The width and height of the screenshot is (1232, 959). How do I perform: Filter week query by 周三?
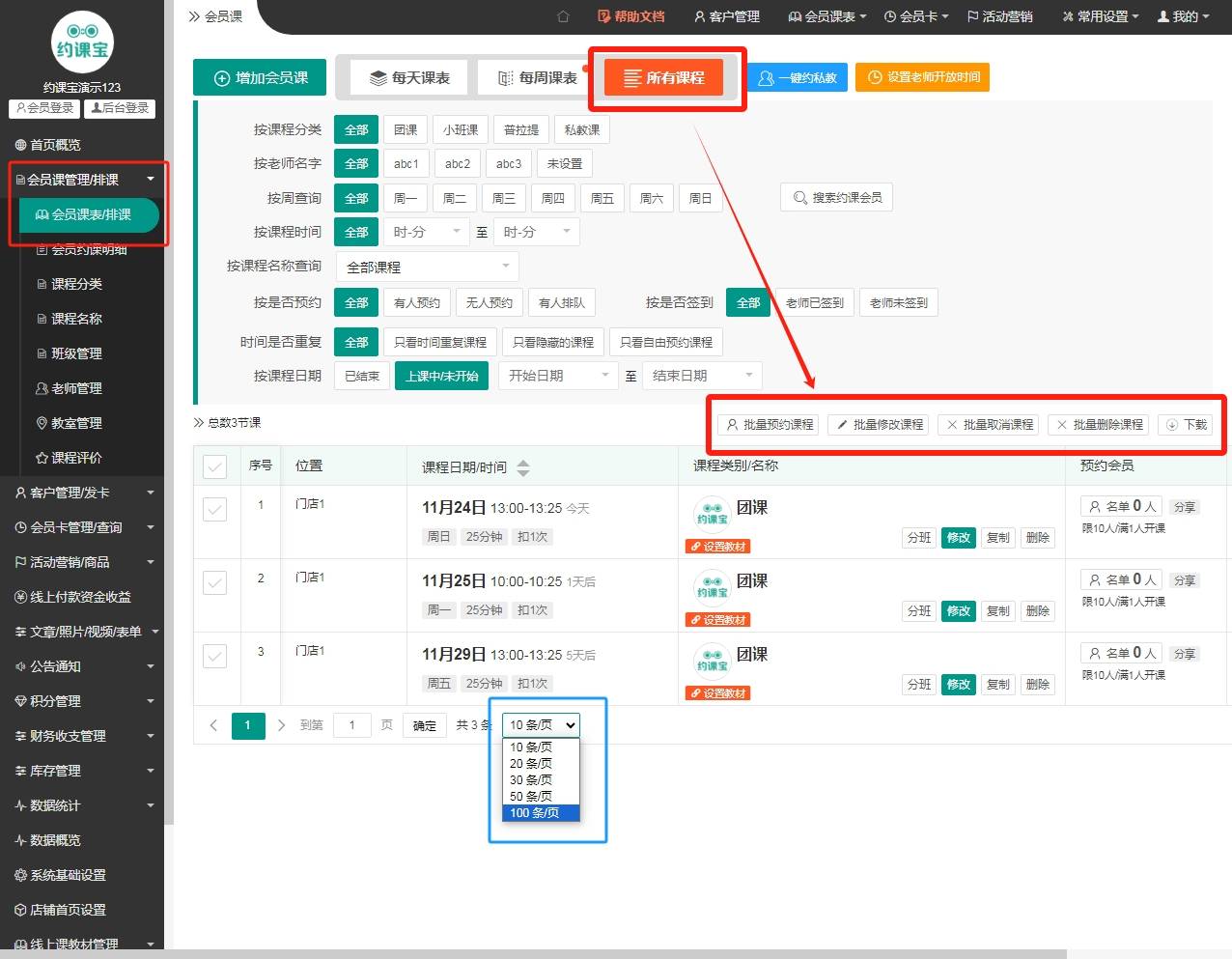tap(504, 198)
